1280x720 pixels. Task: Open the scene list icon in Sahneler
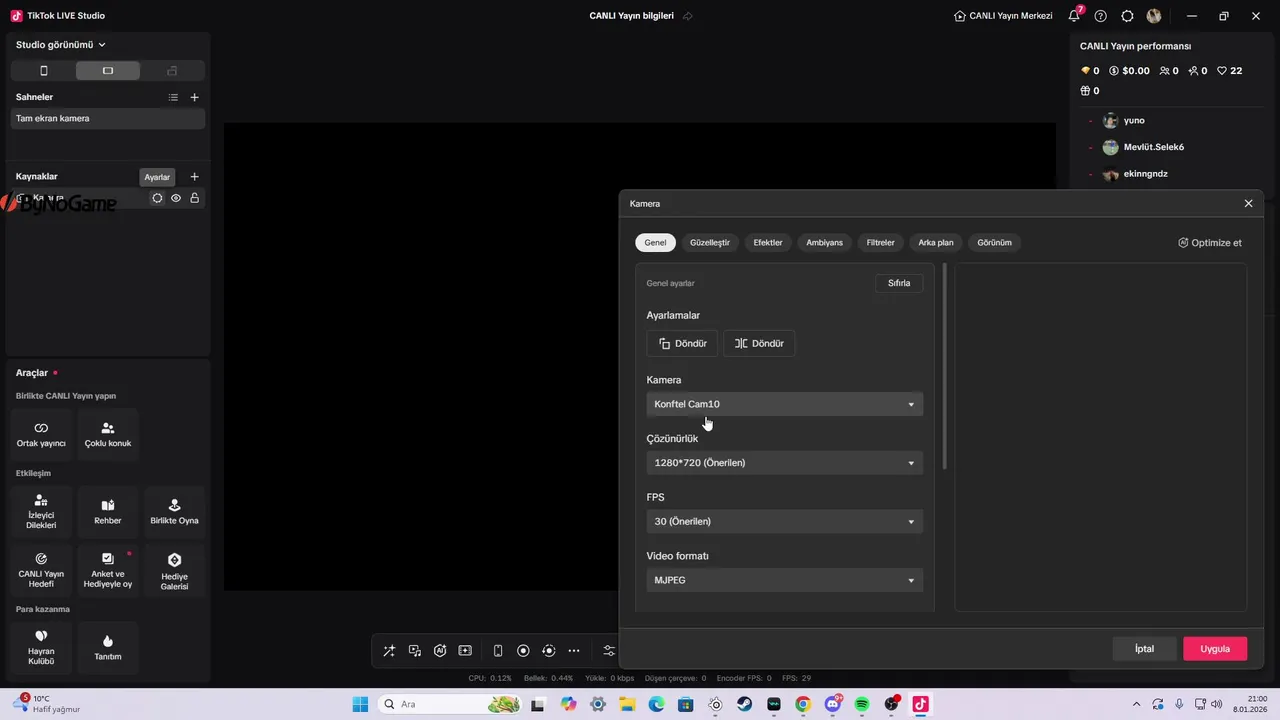point(173,97)
